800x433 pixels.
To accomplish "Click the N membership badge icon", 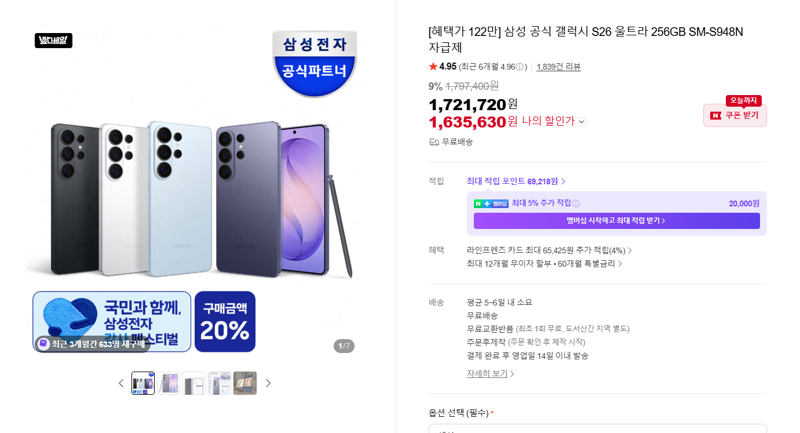I will (x=491, y=203).
